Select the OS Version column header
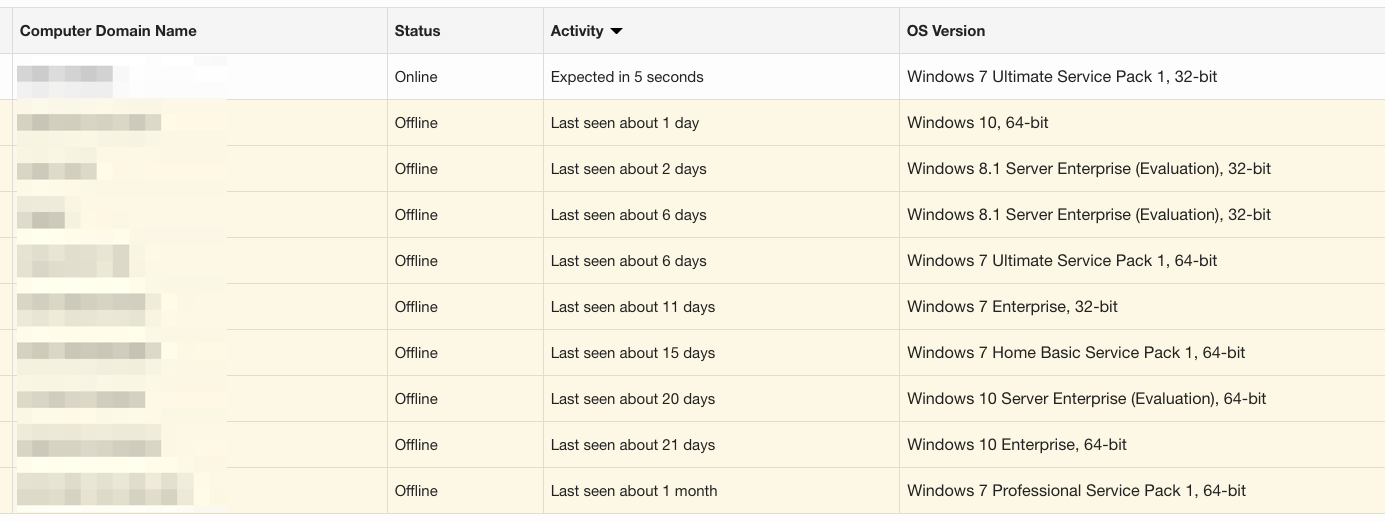 click(945, 31)
